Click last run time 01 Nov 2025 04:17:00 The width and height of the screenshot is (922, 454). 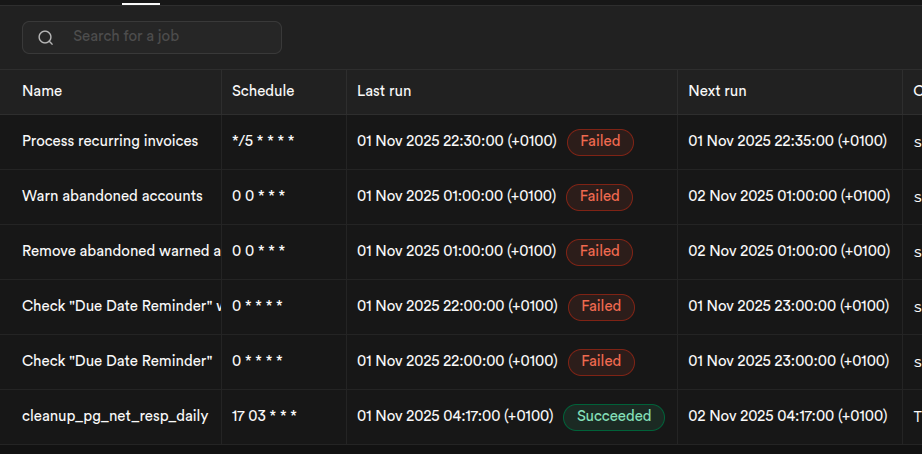(x=457, y=416)
